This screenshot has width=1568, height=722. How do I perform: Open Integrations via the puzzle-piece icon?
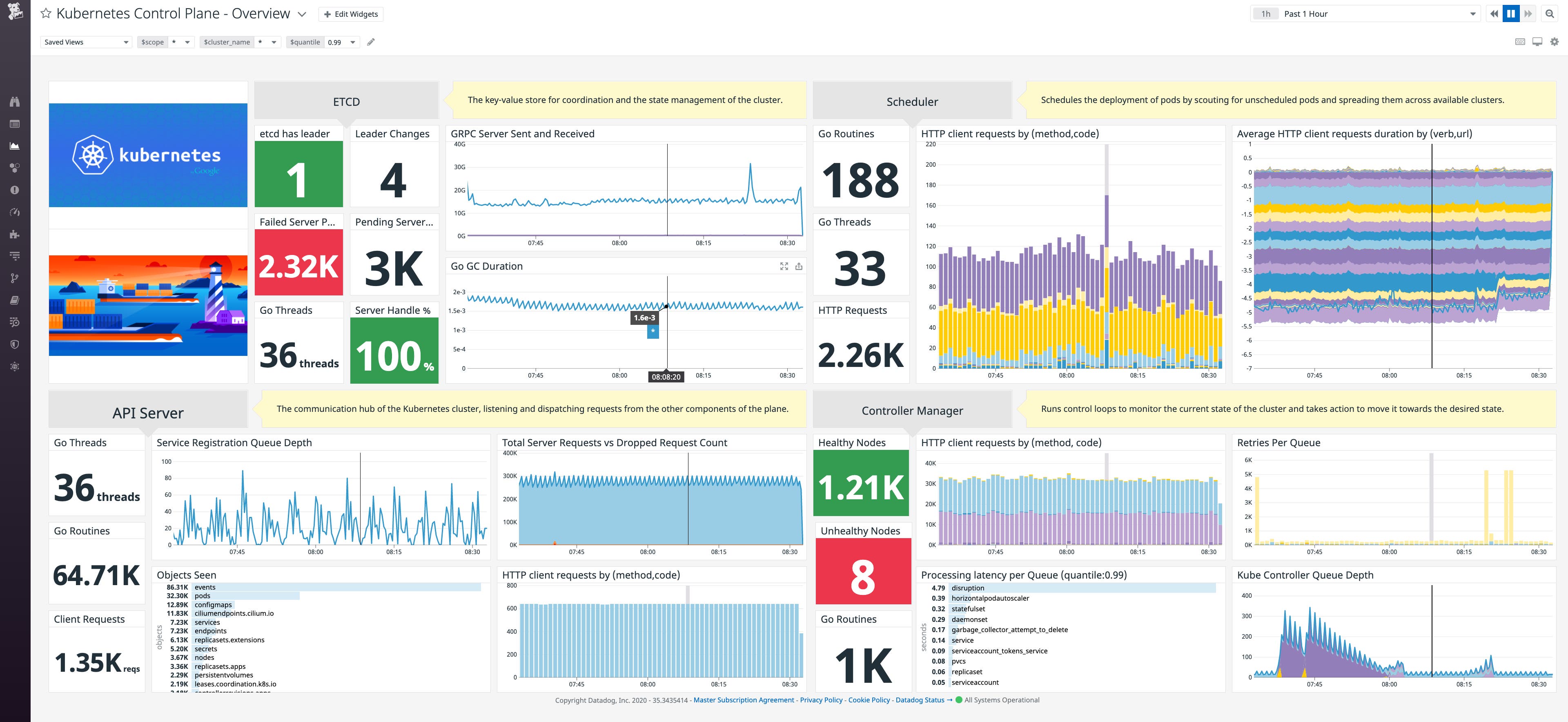(x=15, y=234)
